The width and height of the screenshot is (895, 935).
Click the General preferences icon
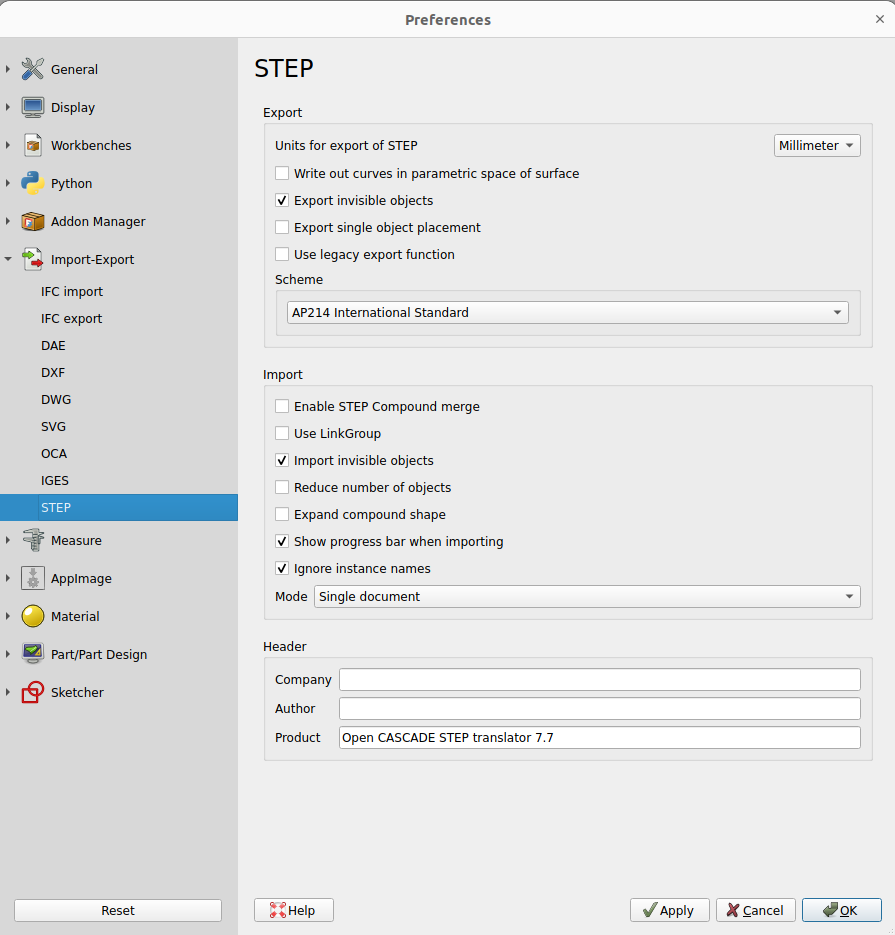click(33, 69)
